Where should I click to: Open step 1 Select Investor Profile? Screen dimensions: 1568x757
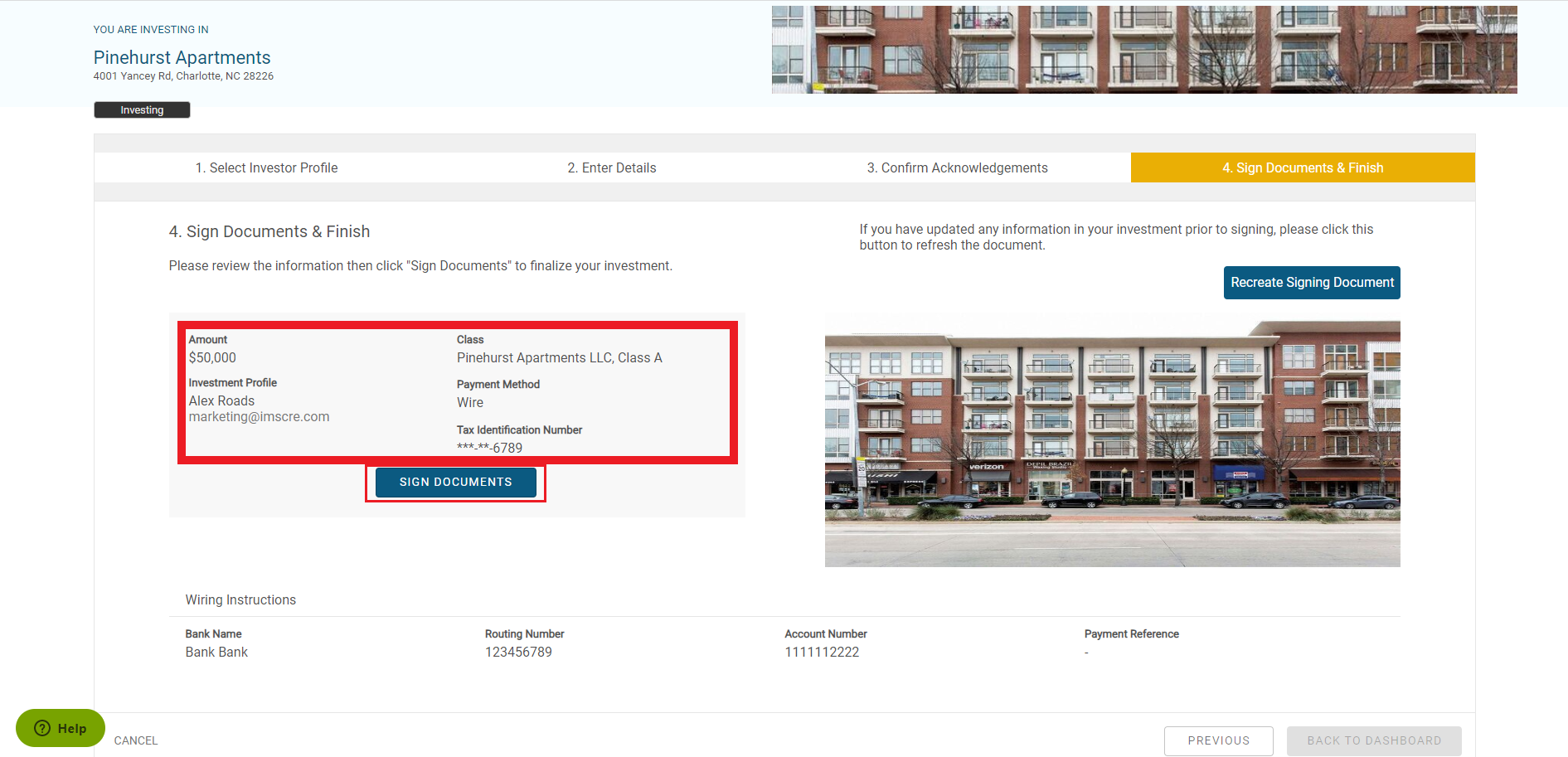pos(266,167)
